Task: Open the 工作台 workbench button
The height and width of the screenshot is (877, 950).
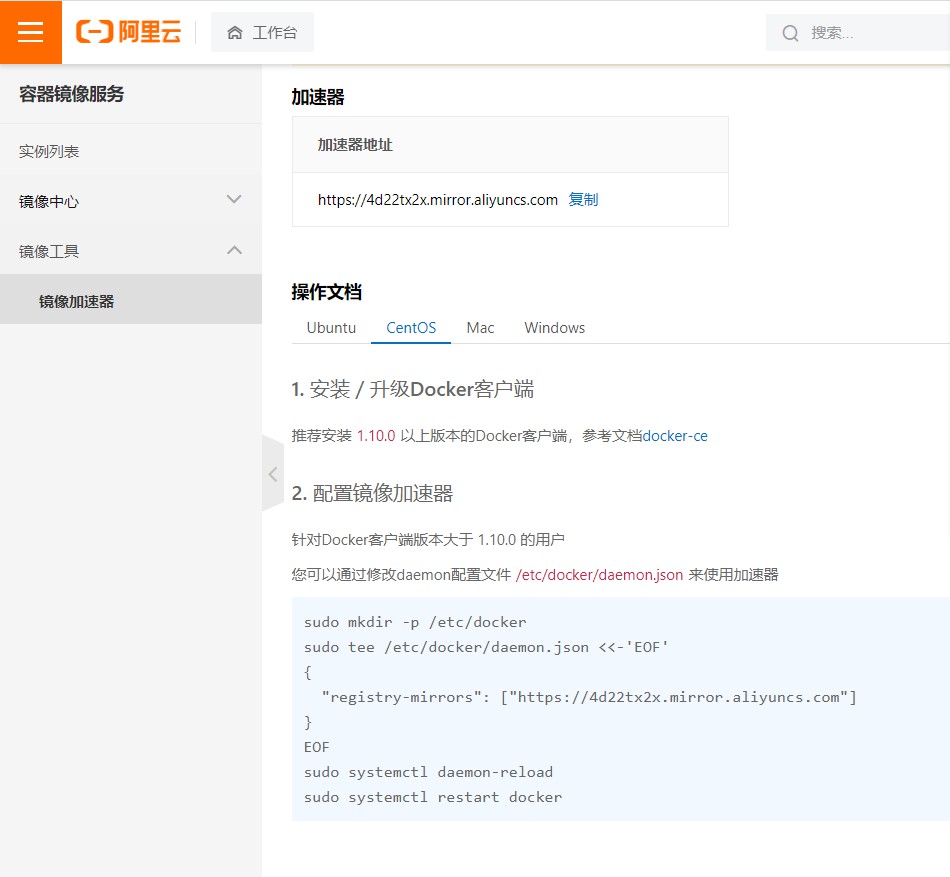Action: pos(262,32)
